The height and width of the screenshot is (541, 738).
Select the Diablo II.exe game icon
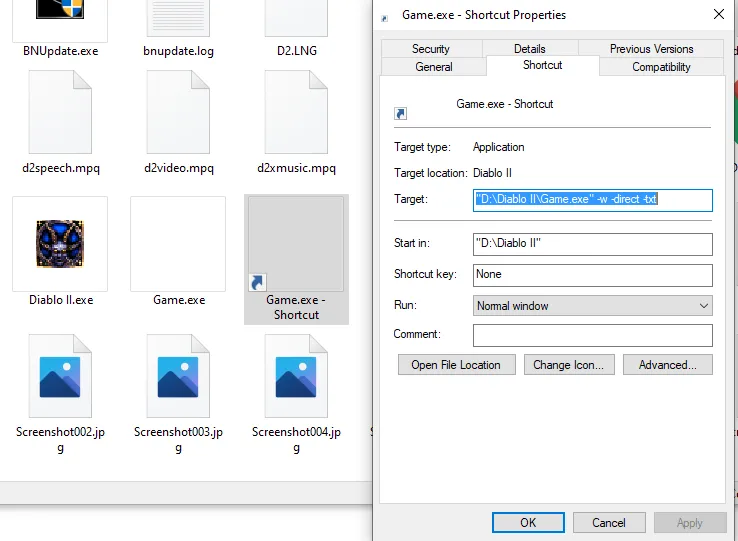point(59,244)
